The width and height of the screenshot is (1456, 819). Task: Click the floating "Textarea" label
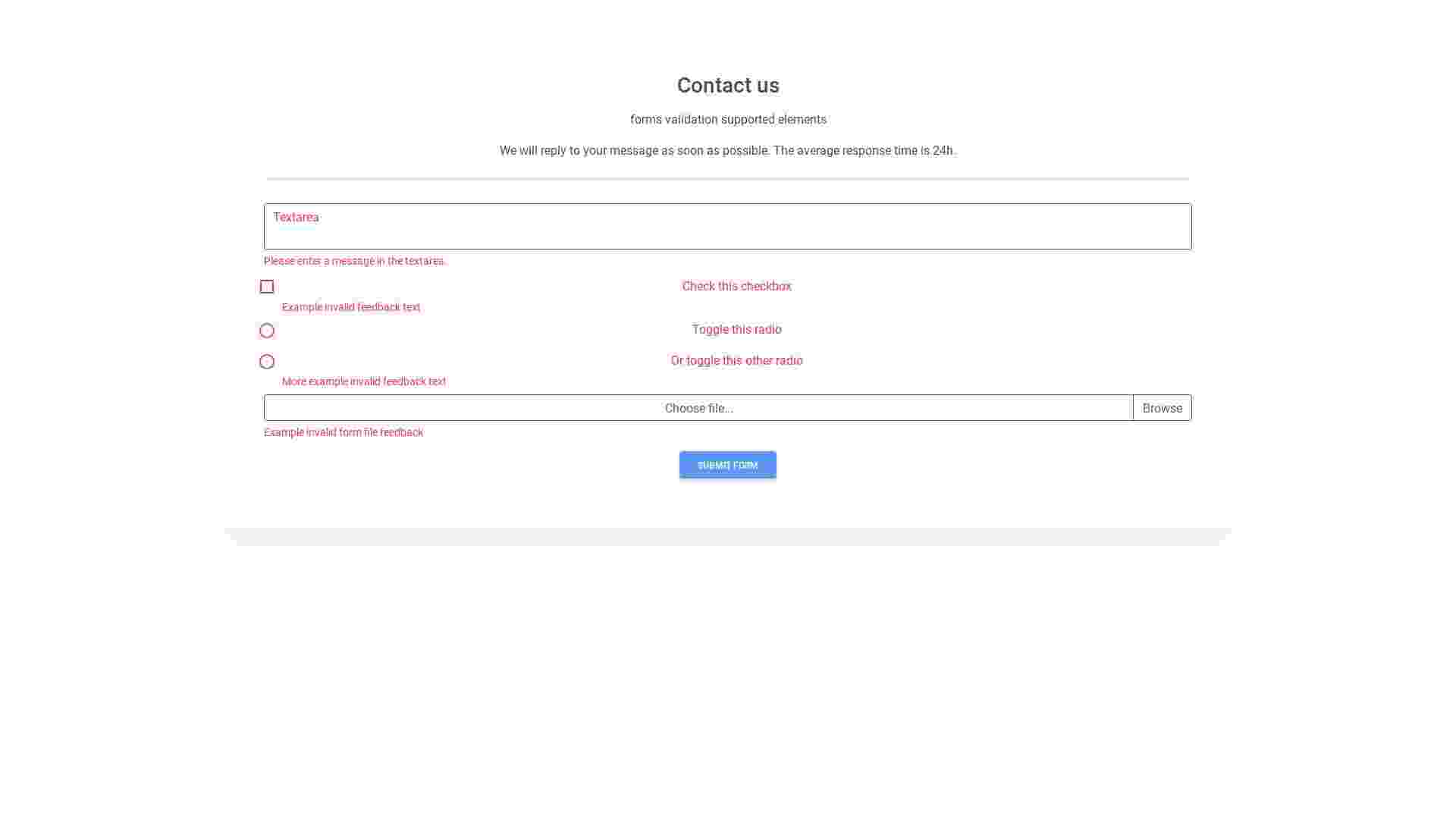tap(296, 218)
